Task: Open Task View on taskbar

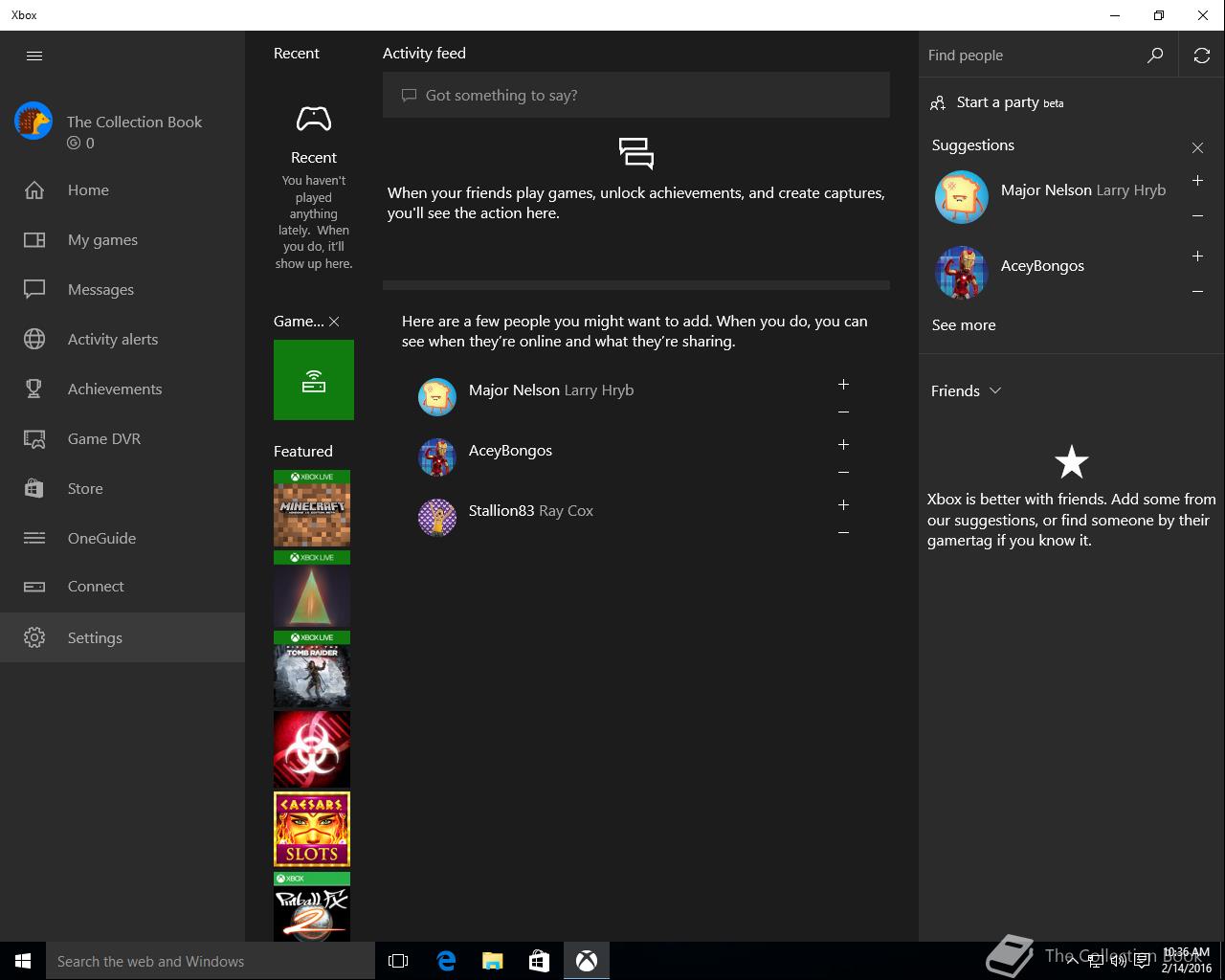Action: (398, 961)
